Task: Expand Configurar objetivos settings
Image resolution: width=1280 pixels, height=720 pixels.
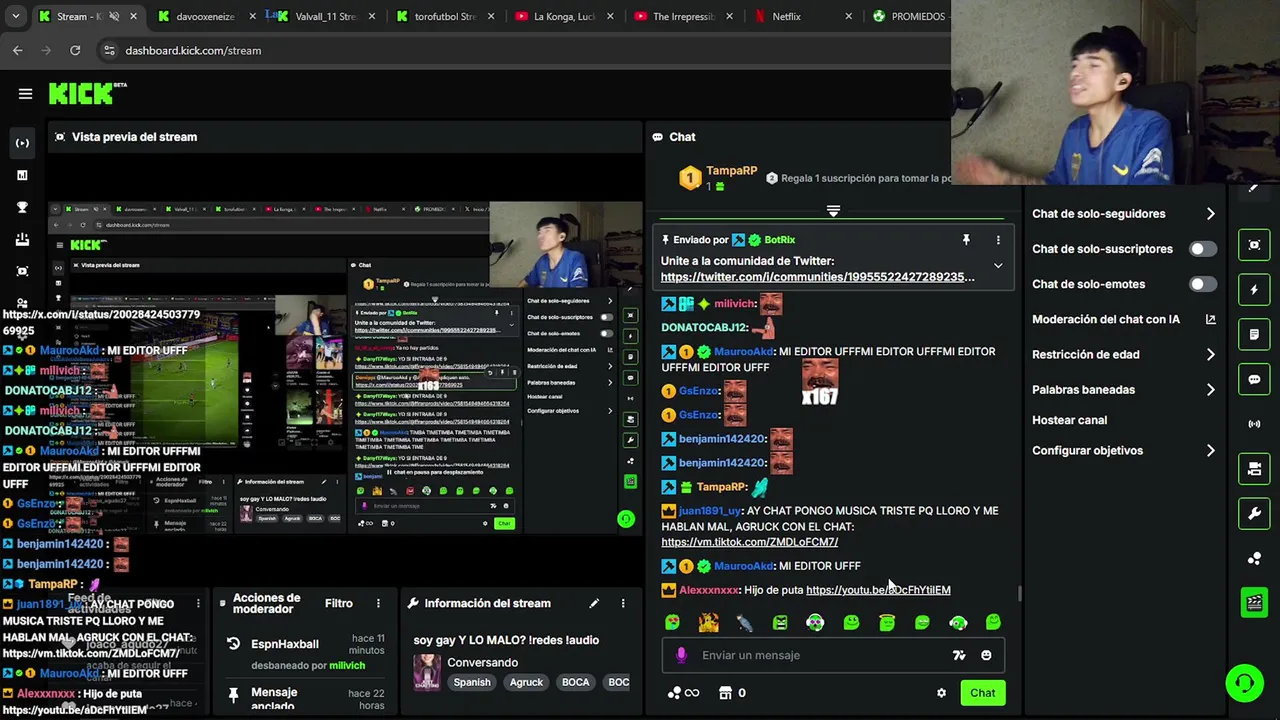Action: [x=1210, y=451]
